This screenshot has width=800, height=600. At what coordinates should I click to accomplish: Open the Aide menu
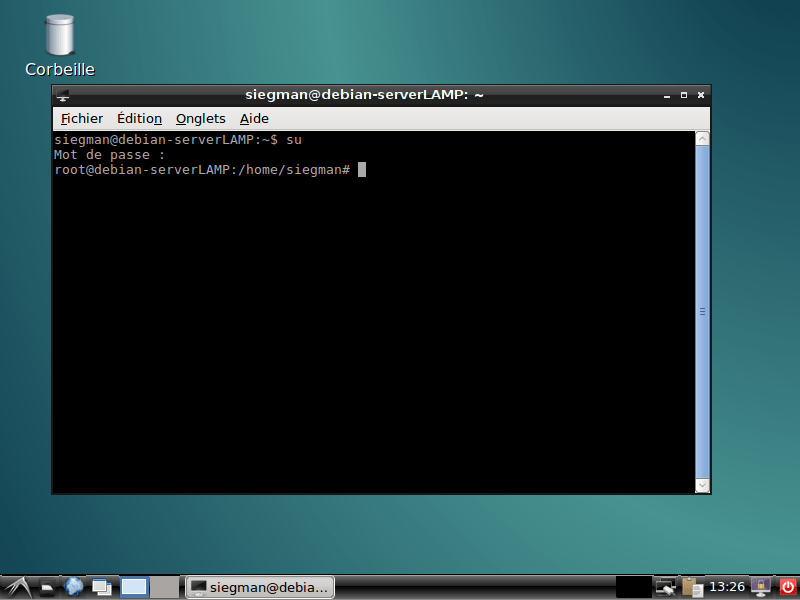click(x=254, y=118)
